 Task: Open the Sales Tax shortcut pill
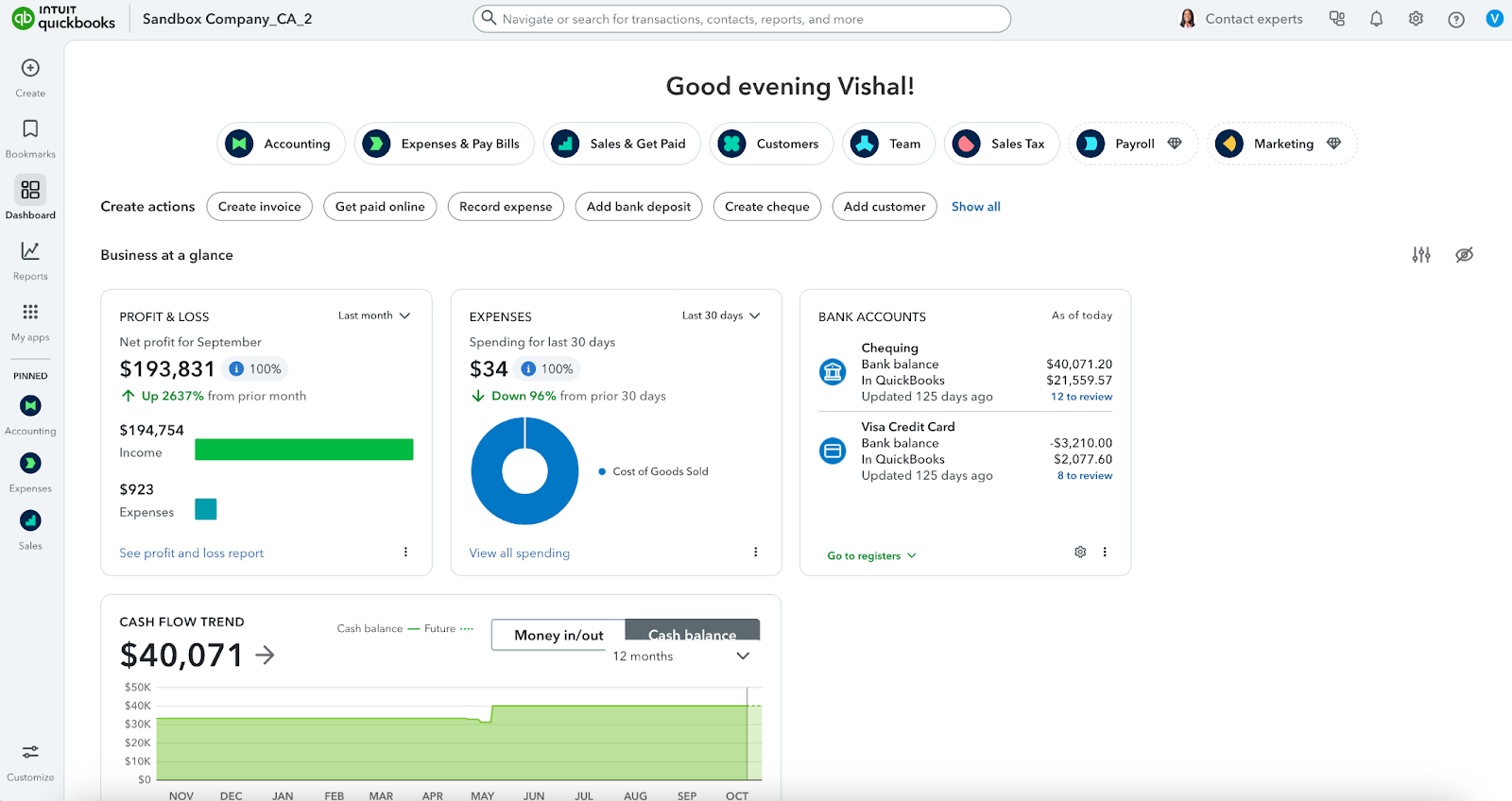point(1002,144)
